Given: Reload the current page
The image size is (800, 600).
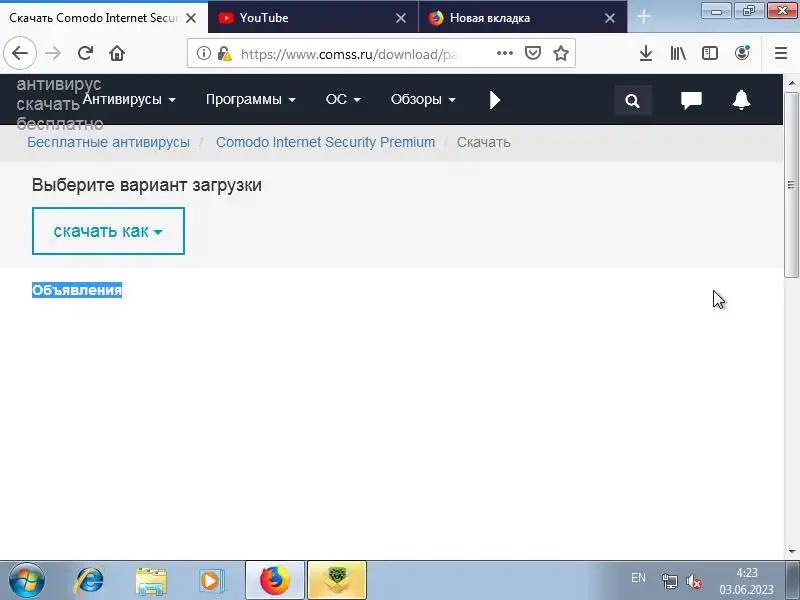Looking at the screenshot, I should pos(85,53).
